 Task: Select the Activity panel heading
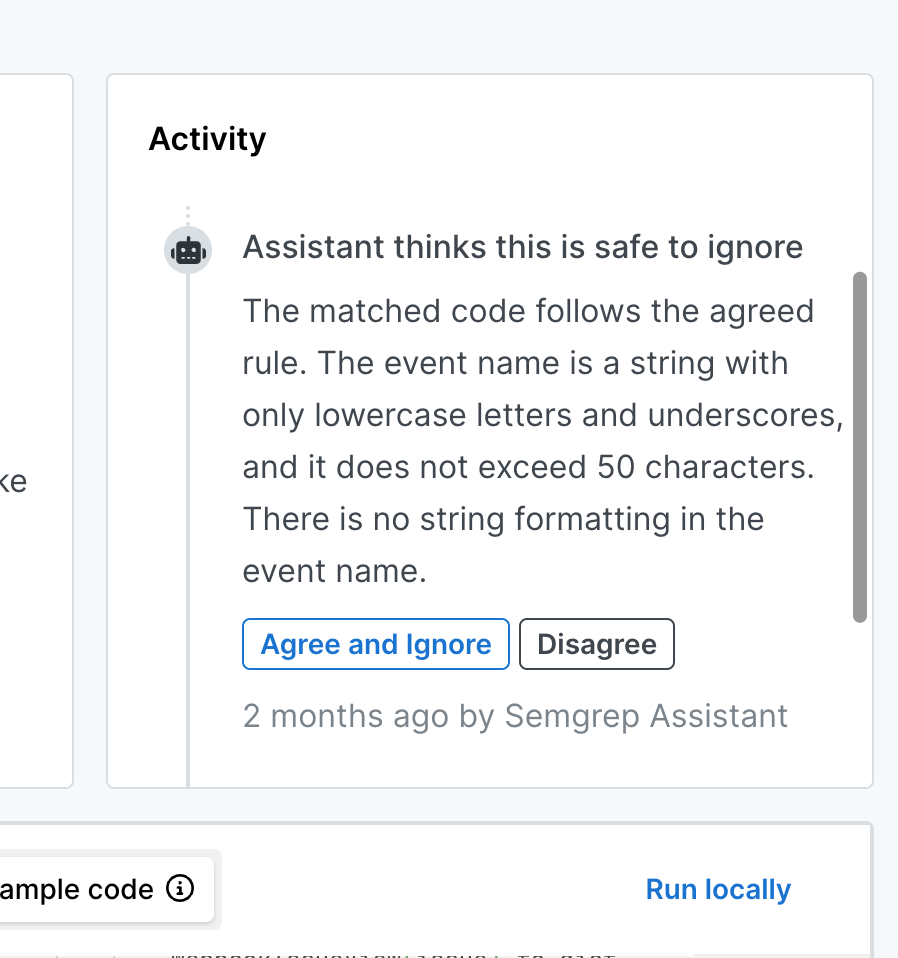pyautogui.click(x=207, y=139)
